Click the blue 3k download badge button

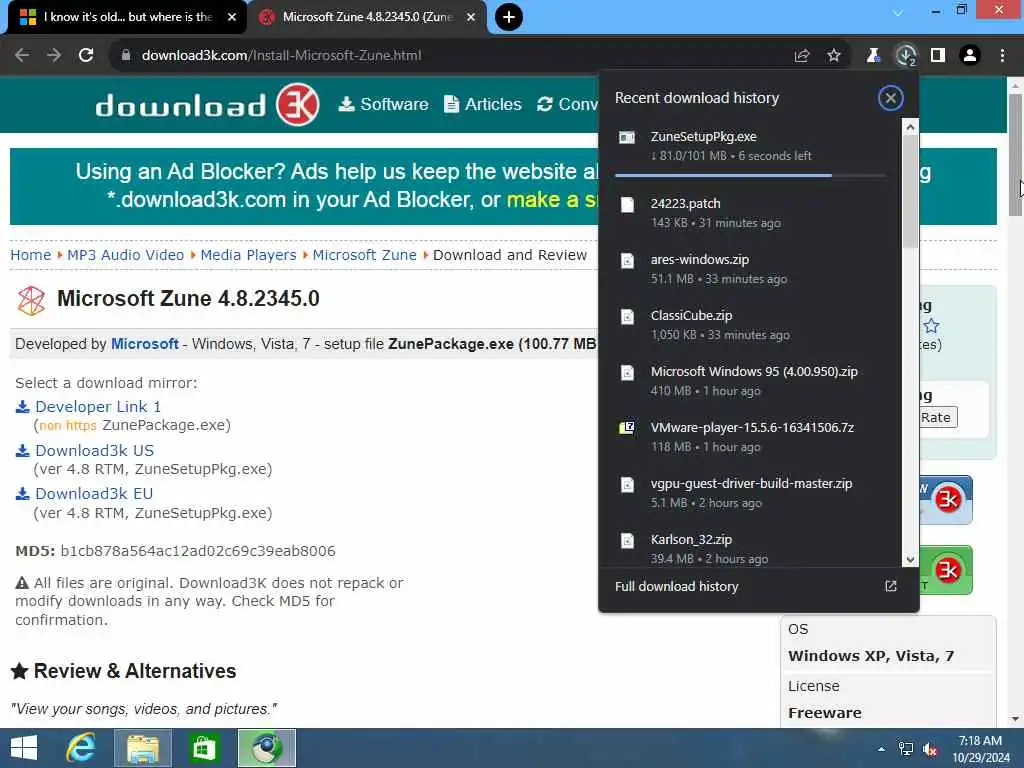click(x=946, y=500)
